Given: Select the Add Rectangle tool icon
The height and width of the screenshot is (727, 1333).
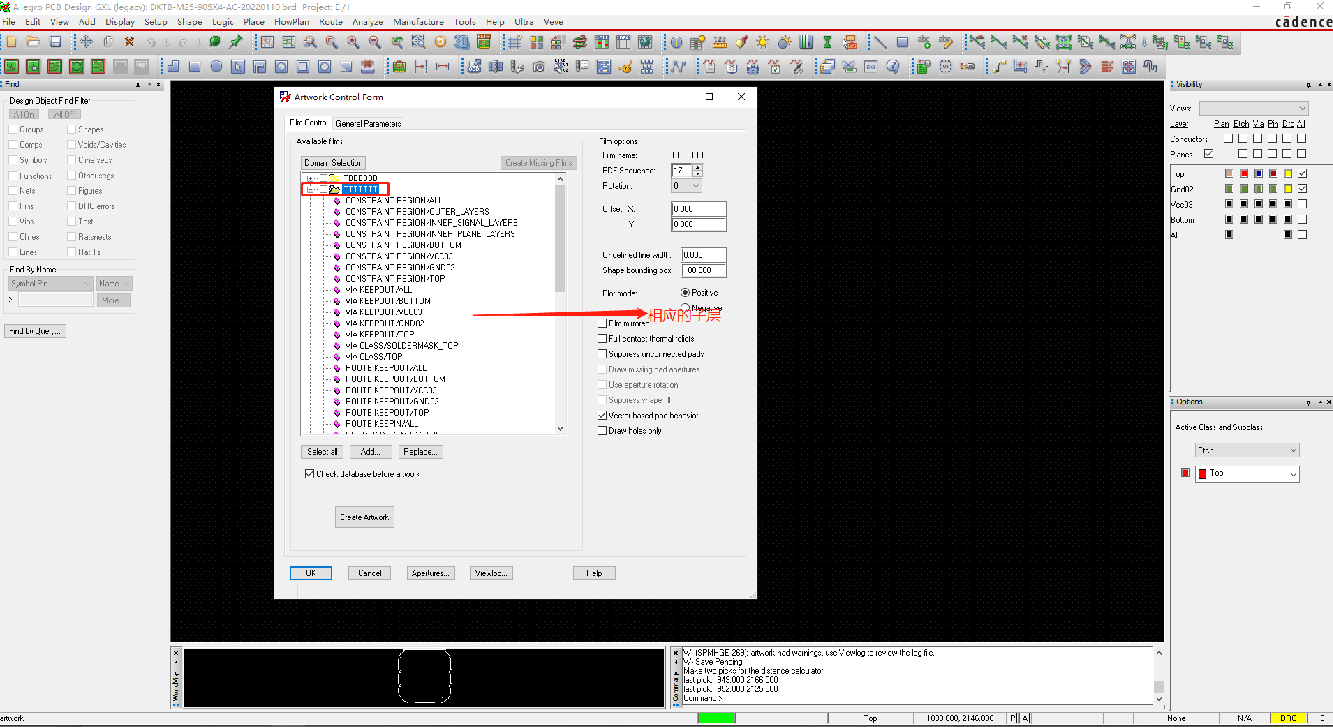Looking at the screenshot, I should tap(902, 42).
